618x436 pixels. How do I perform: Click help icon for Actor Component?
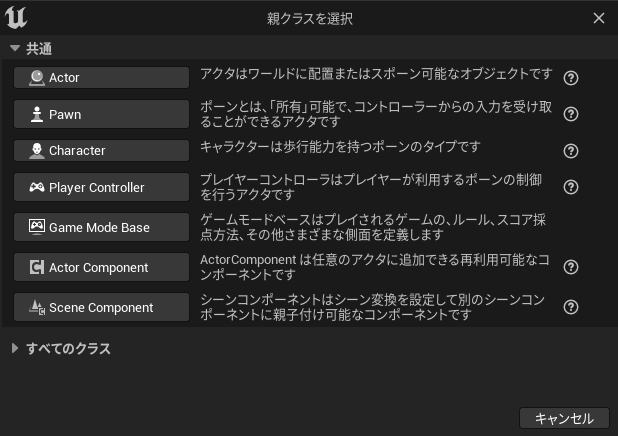click(x=571, y=267)
